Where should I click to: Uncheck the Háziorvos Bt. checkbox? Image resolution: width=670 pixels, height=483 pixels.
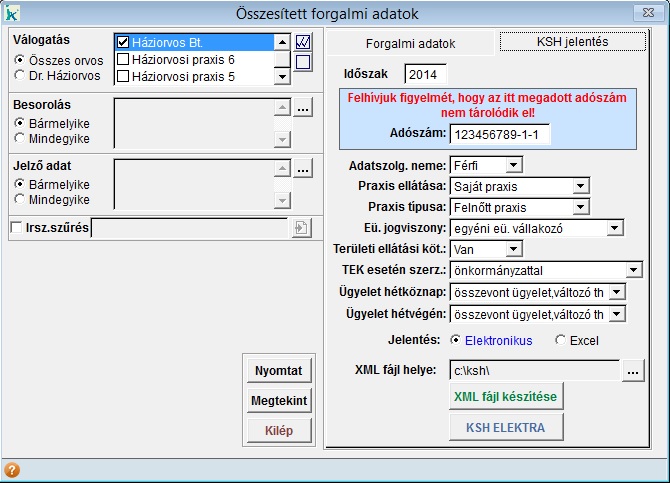[x=124, y=43]
